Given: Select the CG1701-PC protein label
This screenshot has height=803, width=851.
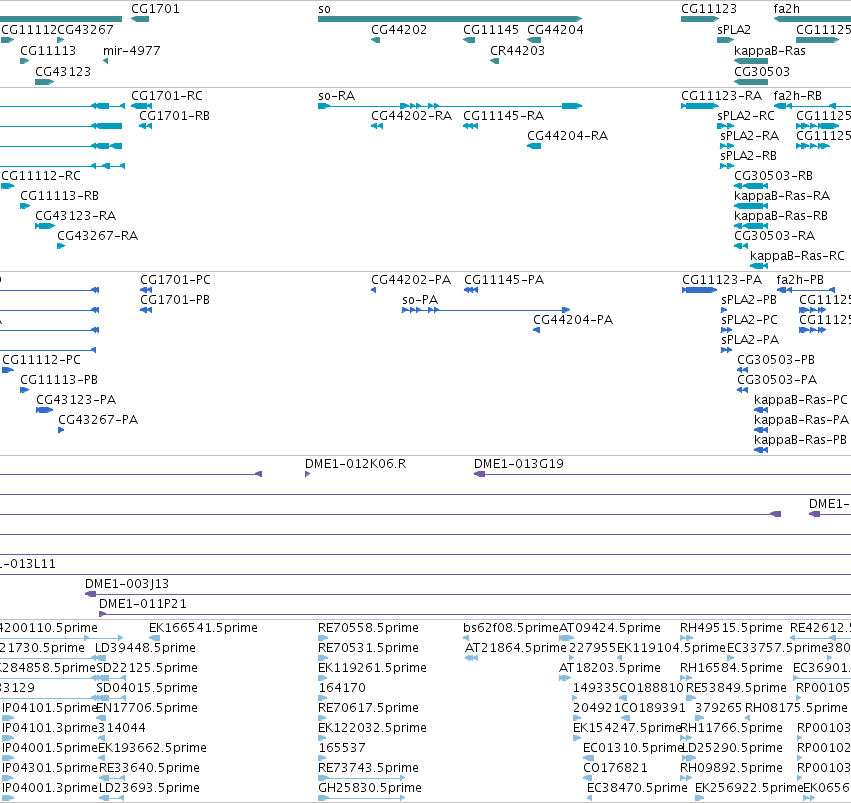Looking at the screenshot, I should (175, 280).
